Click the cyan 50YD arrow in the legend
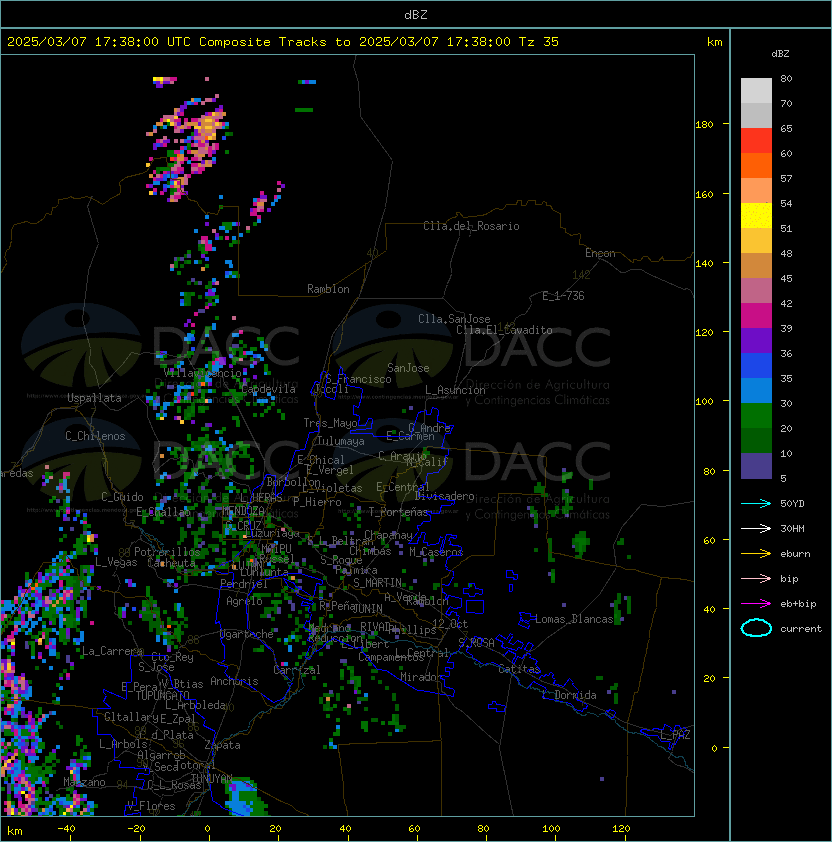Image resolution: width=832 pixels, height=842 pixels. [x=756, y=504]
